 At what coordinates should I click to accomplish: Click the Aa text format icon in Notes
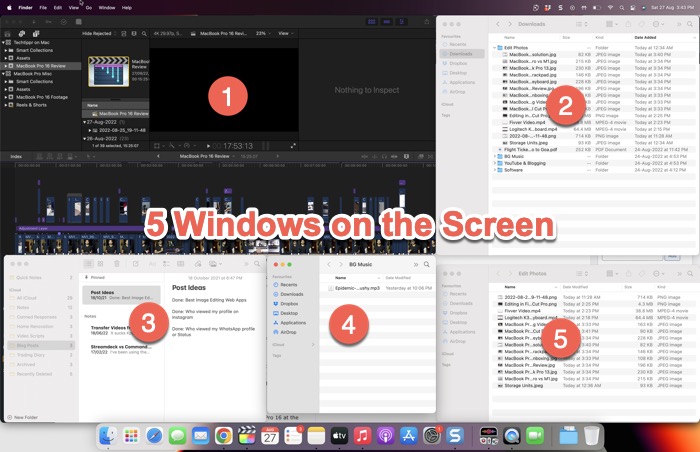[x=152, y=264]
